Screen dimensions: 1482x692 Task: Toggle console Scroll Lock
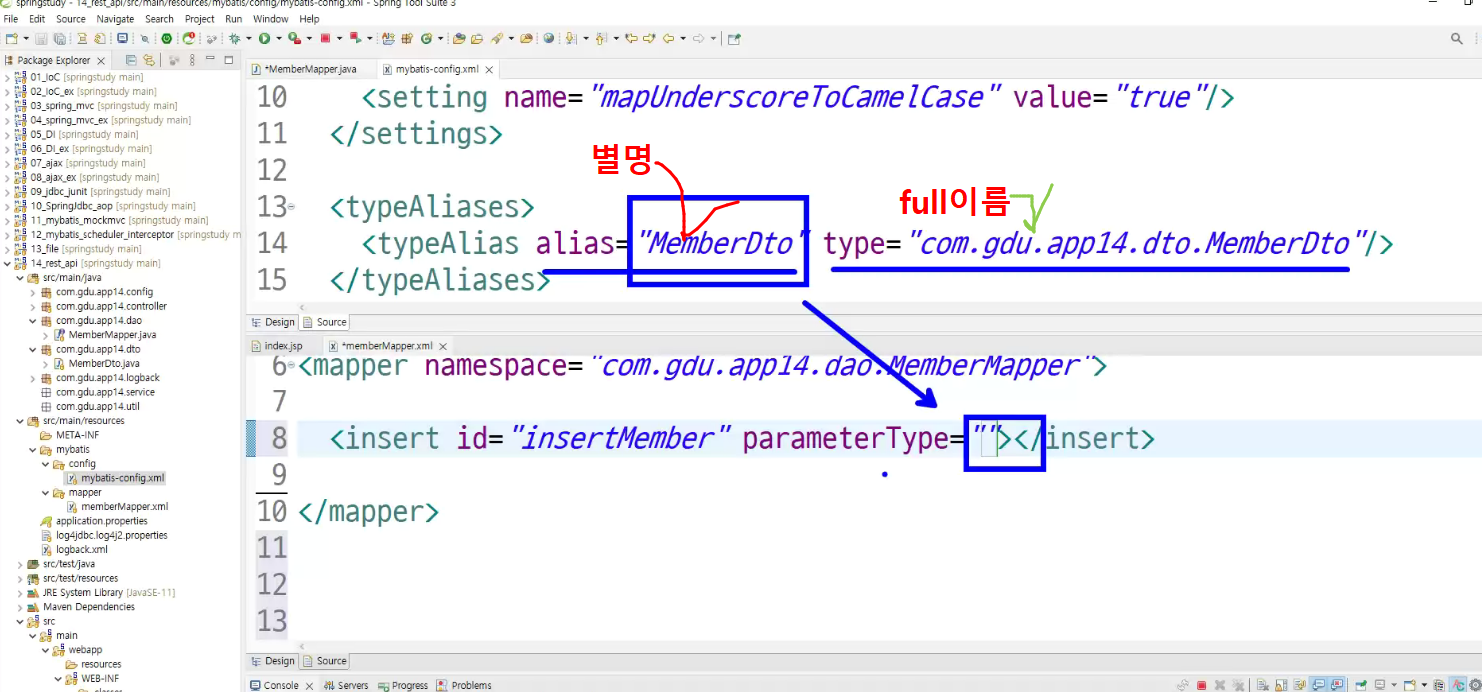pyautogui.click(x=1281, y=685)
